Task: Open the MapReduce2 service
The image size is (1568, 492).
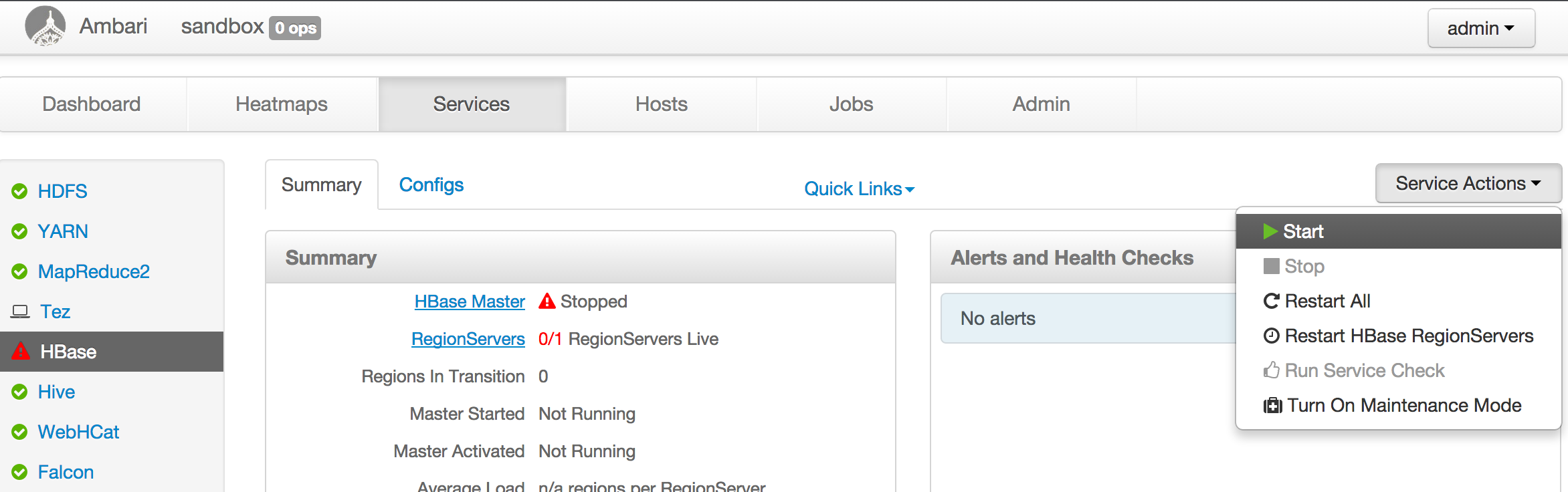Action: (x=94, y=271)
